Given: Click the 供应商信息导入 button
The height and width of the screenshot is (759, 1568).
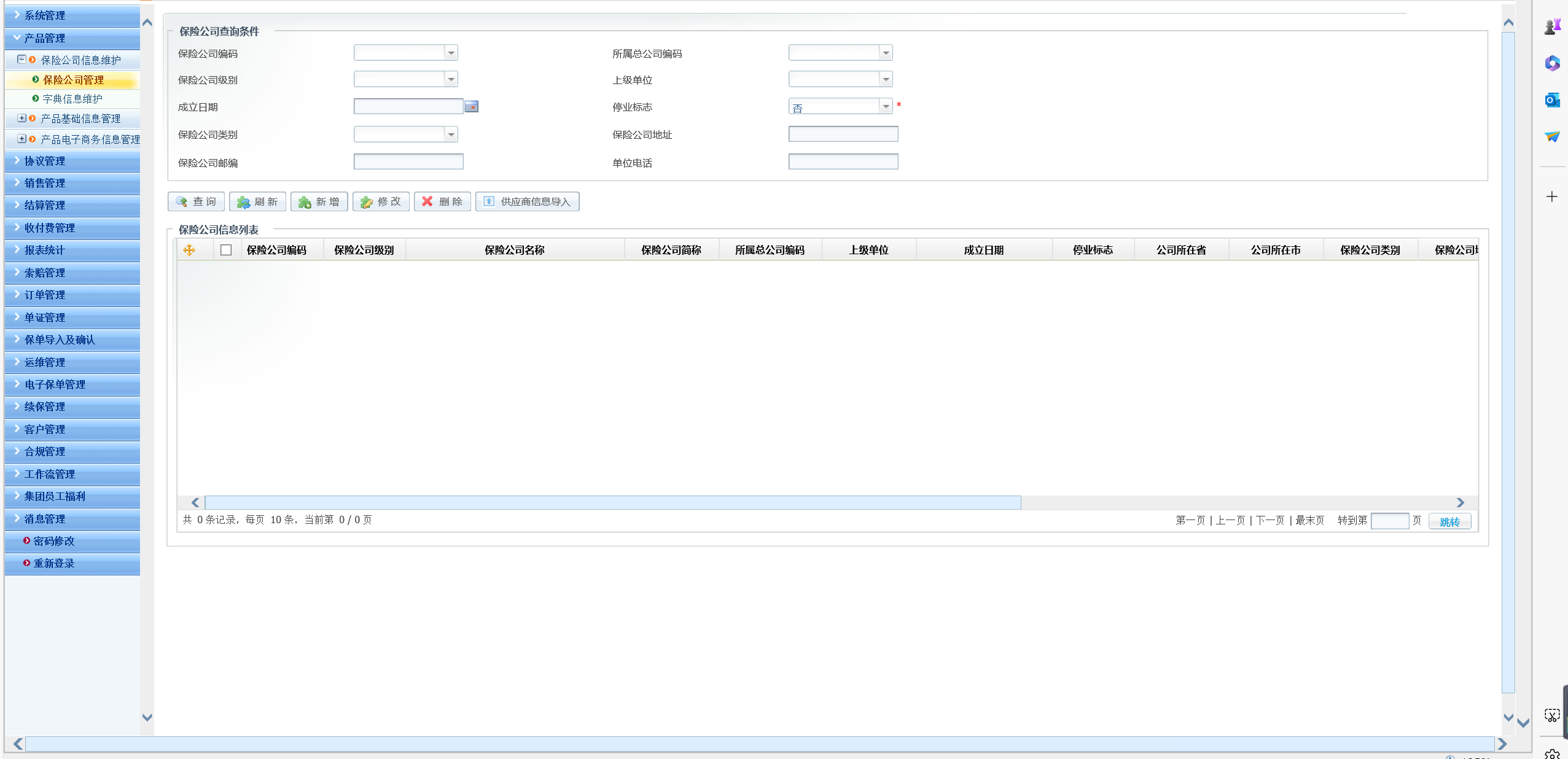Looking at the screenshot, I should pyautogui.click(x=528, y=201).
